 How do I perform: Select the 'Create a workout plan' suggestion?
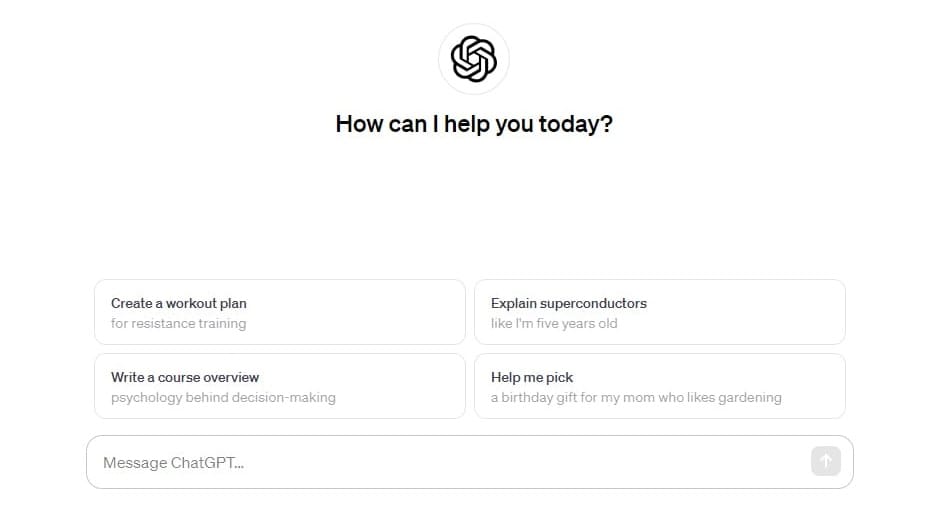(280, 312)
